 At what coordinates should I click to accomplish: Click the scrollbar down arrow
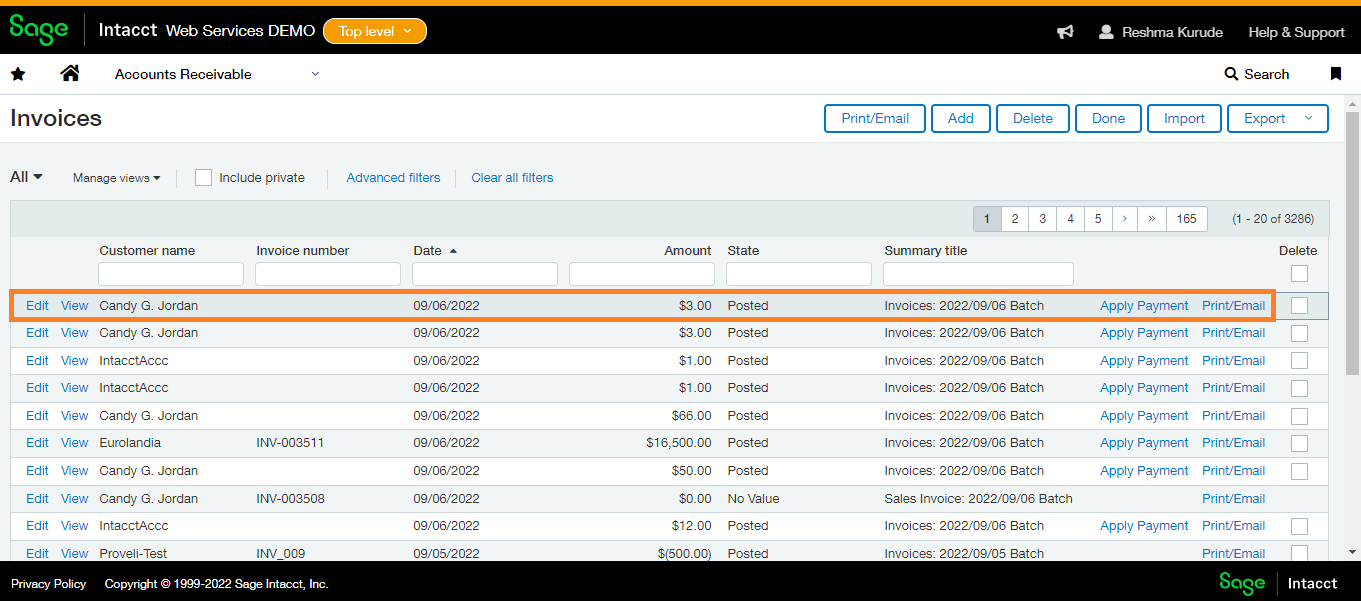tap(1353, 552)
